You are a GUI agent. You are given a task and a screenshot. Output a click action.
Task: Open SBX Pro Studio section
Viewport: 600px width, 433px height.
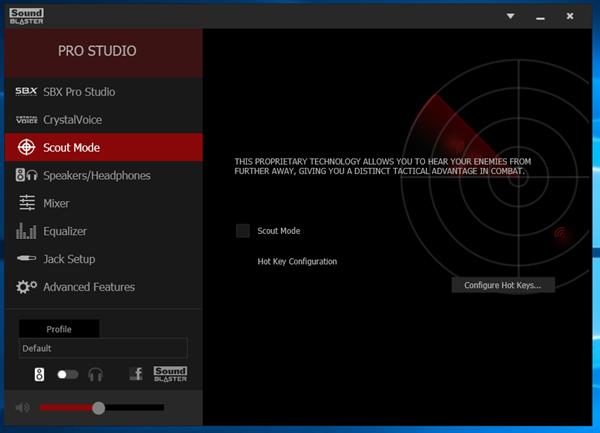(x=103, y=92)
